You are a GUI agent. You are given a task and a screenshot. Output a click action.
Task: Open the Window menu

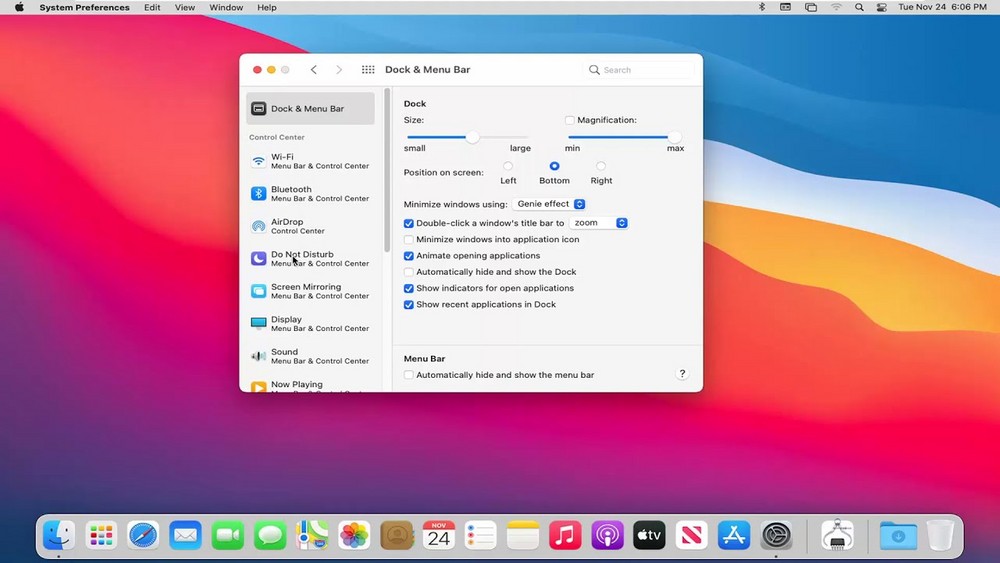coord(226,7)
